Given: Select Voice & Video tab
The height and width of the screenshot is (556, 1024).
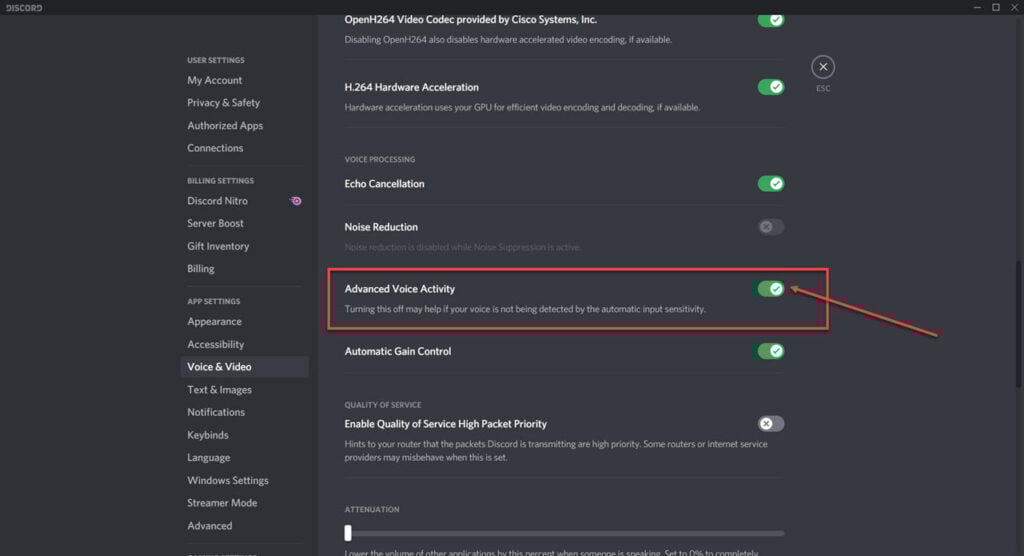Looking at the screenshot, I should click(x=244, y=367).
